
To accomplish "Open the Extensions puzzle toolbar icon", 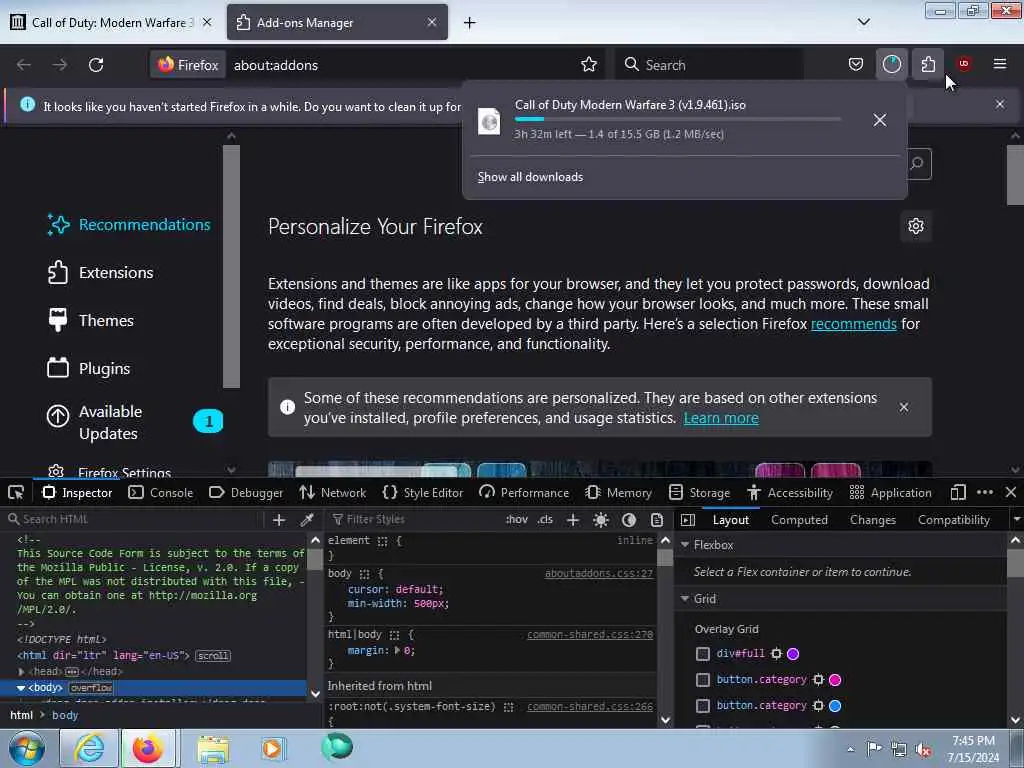I will (x=928, y=65).
